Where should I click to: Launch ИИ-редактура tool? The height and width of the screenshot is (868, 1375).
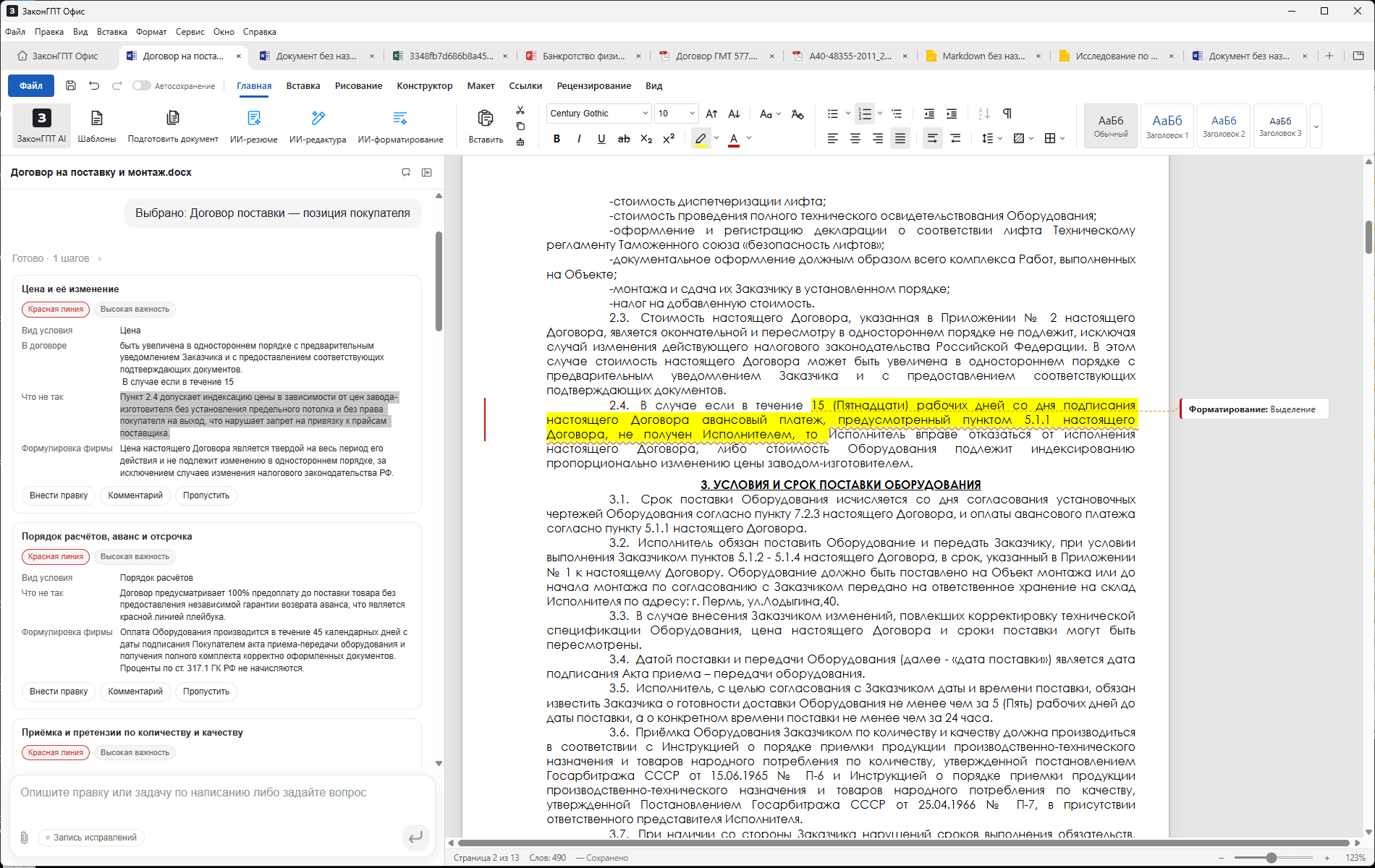318,125
